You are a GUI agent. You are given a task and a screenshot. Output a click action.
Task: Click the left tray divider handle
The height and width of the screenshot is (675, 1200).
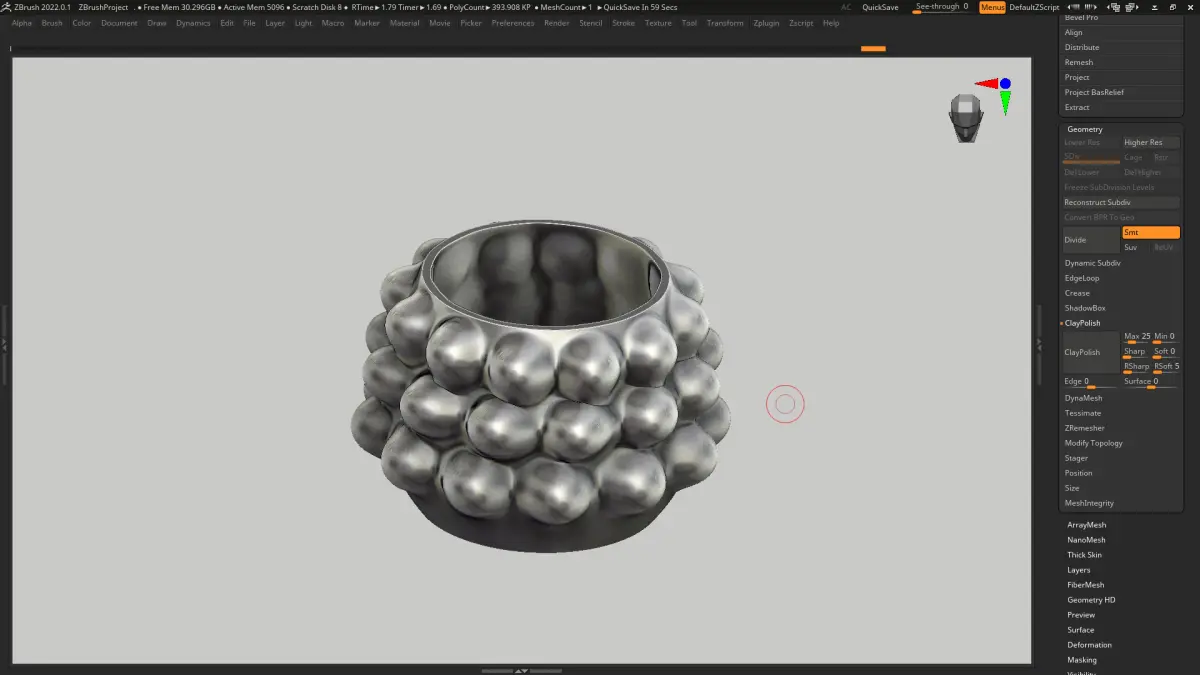4,343
